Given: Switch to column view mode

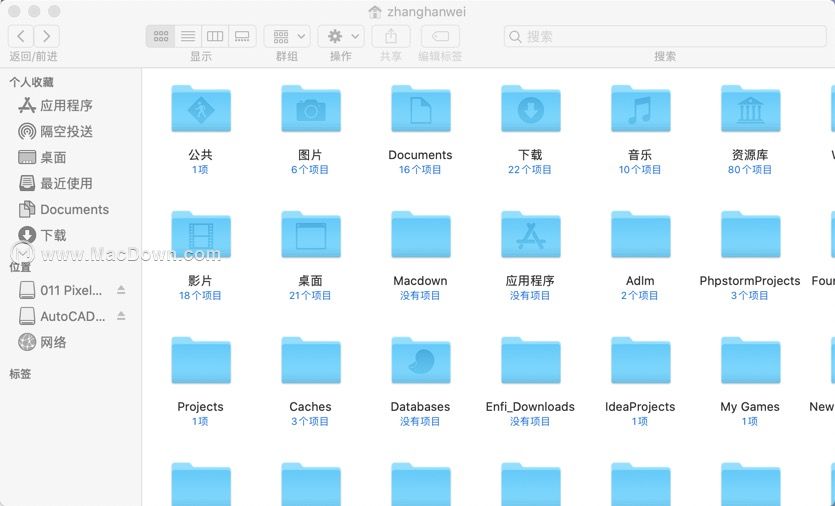Looking at the screenshot, I should [x=215, y=36].
